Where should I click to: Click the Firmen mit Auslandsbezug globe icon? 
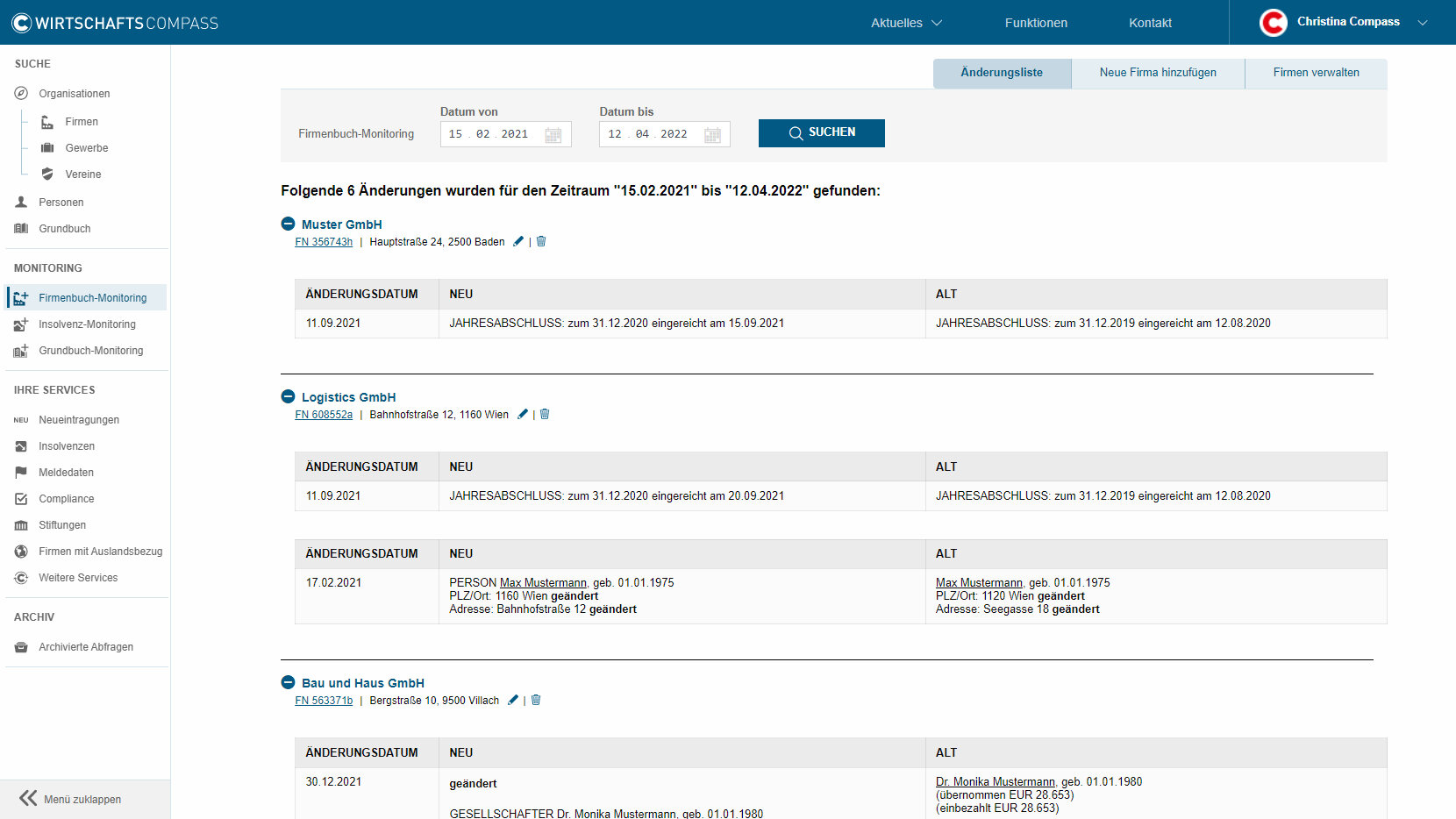21,552
